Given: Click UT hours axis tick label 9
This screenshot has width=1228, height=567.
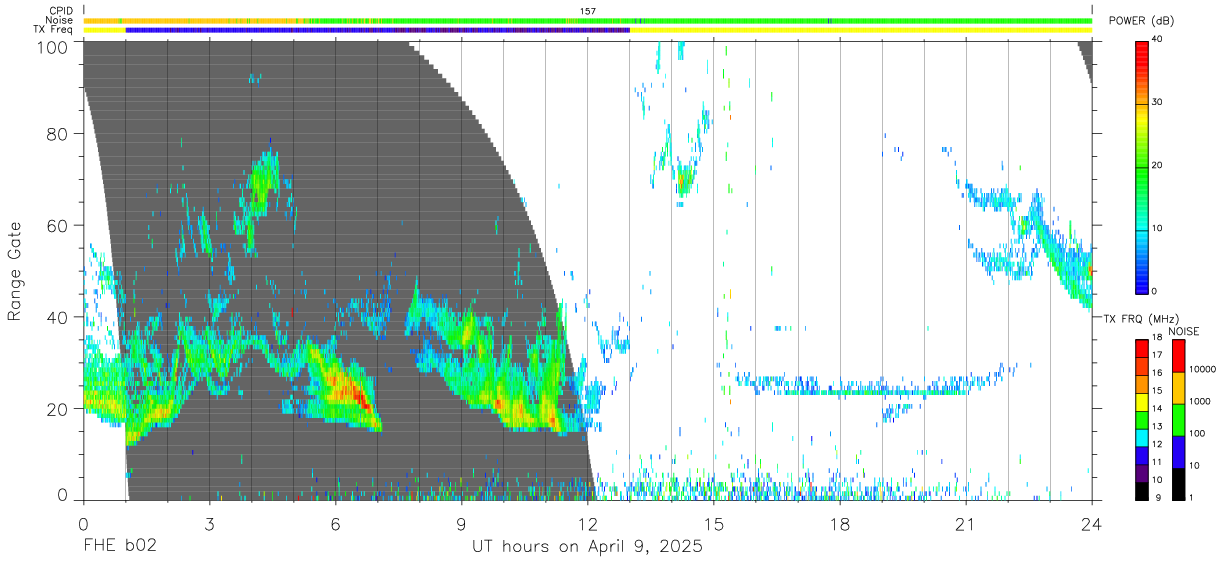Looking at the screenshot, I should [461, 523].
